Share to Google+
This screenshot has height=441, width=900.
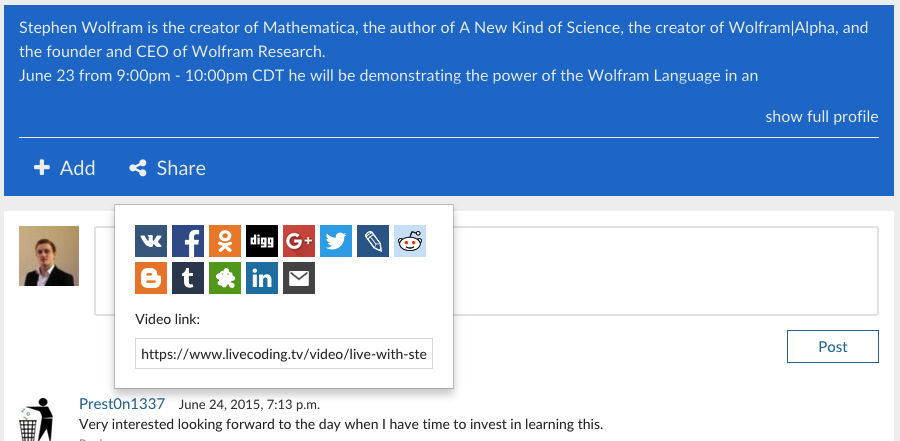click(299, 241)
